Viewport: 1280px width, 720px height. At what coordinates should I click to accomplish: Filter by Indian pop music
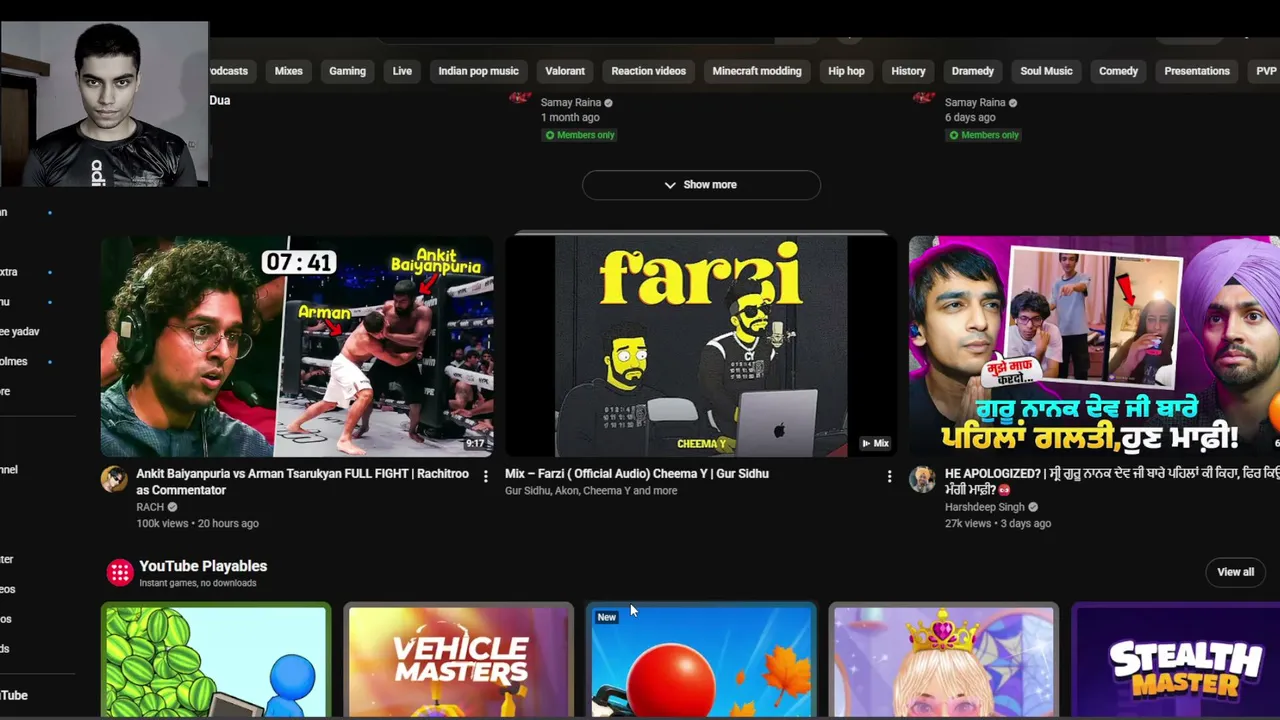coord(478,71)
